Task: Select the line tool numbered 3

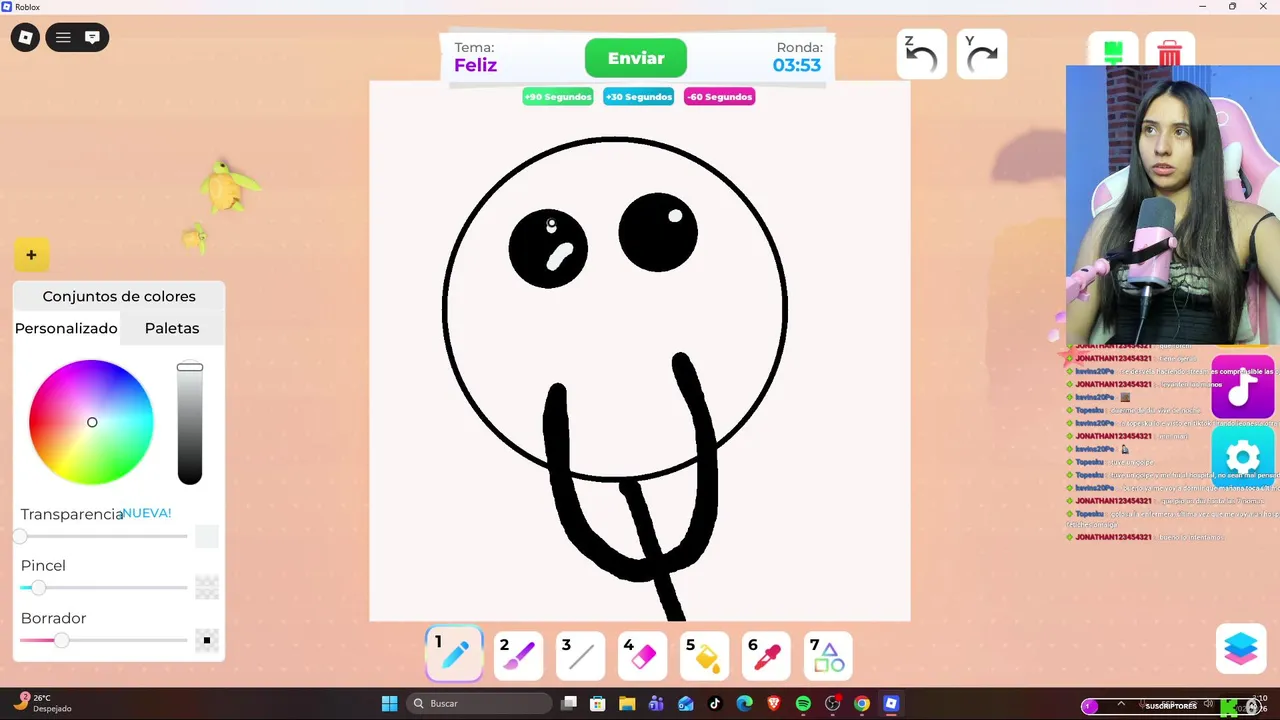Action: point(581,656)
